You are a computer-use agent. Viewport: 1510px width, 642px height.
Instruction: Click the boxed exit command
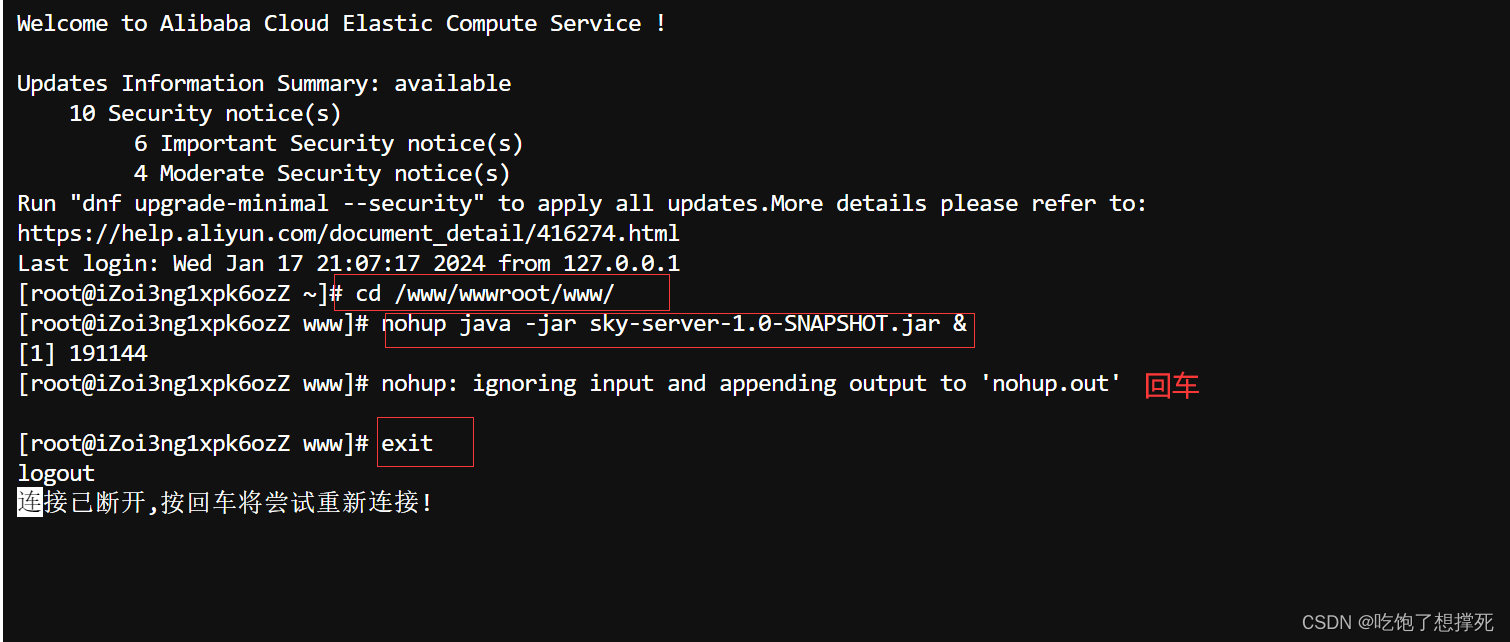click(408, 443)
